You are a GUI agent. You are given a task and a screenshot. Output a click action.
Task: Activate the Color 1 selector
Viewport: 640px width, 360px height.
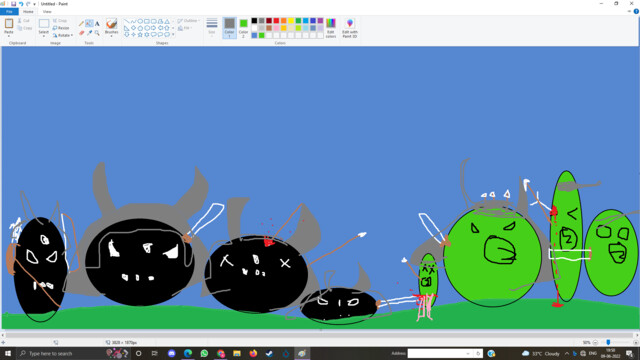229,28
